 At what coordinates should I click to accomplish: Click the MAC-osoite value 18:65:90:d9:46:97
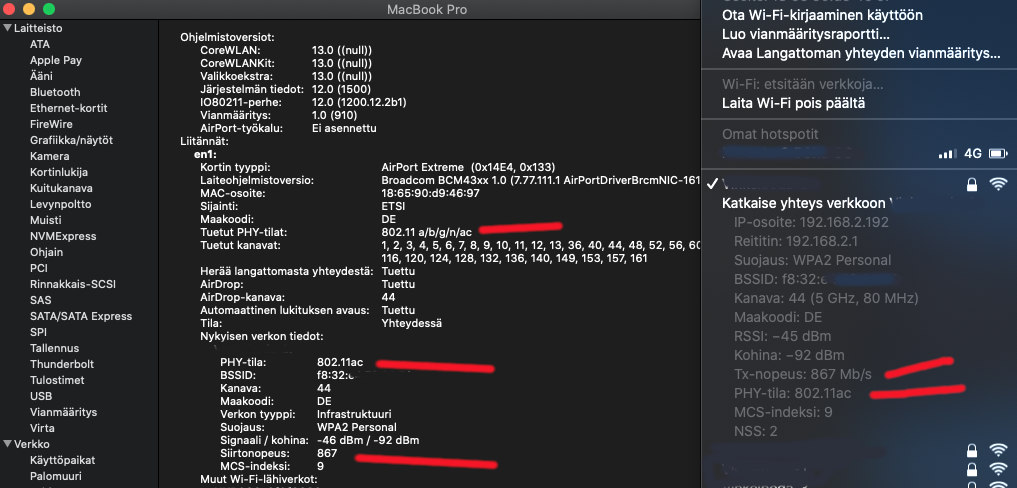point(431,193)
